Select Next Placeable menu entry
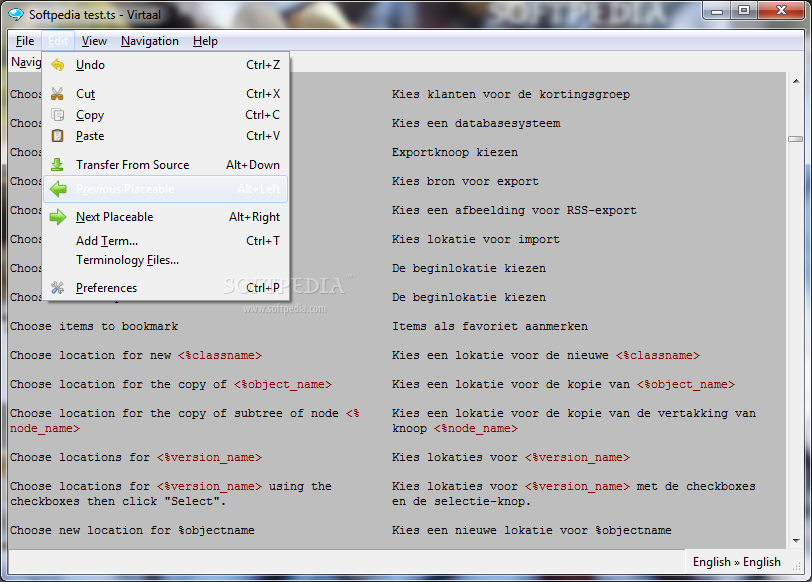812x582 pixels. (x=166, y=217)
